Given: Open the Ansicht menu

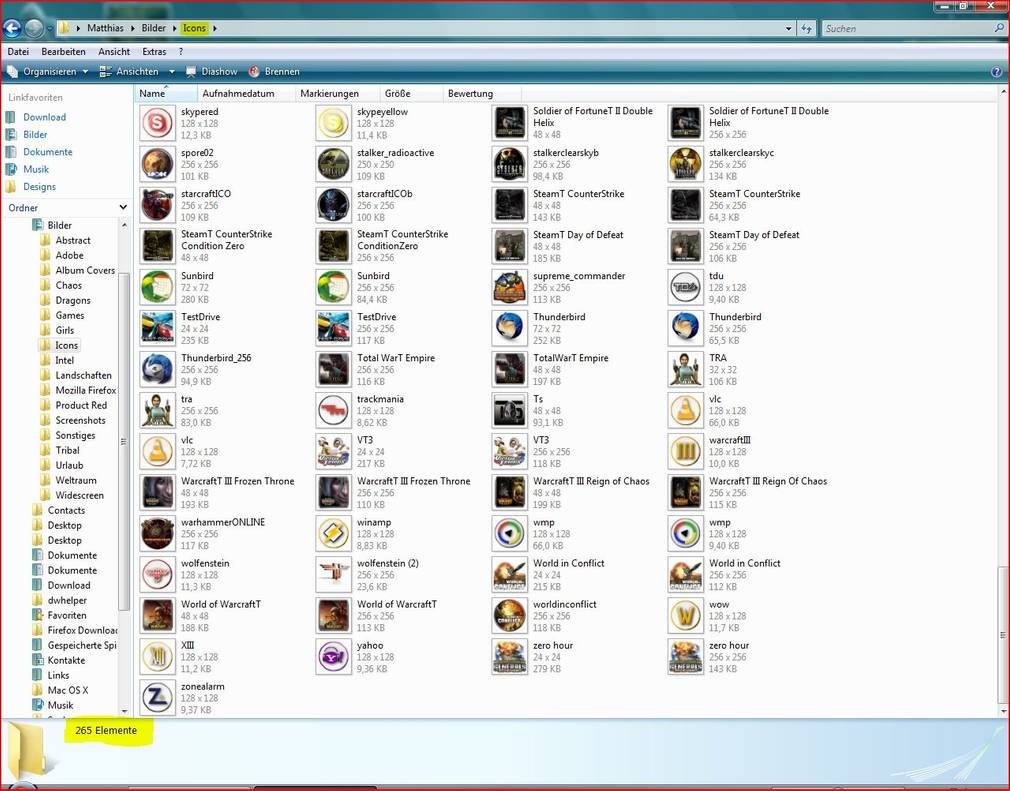Looking at the screenshot, I should point(114,52).
